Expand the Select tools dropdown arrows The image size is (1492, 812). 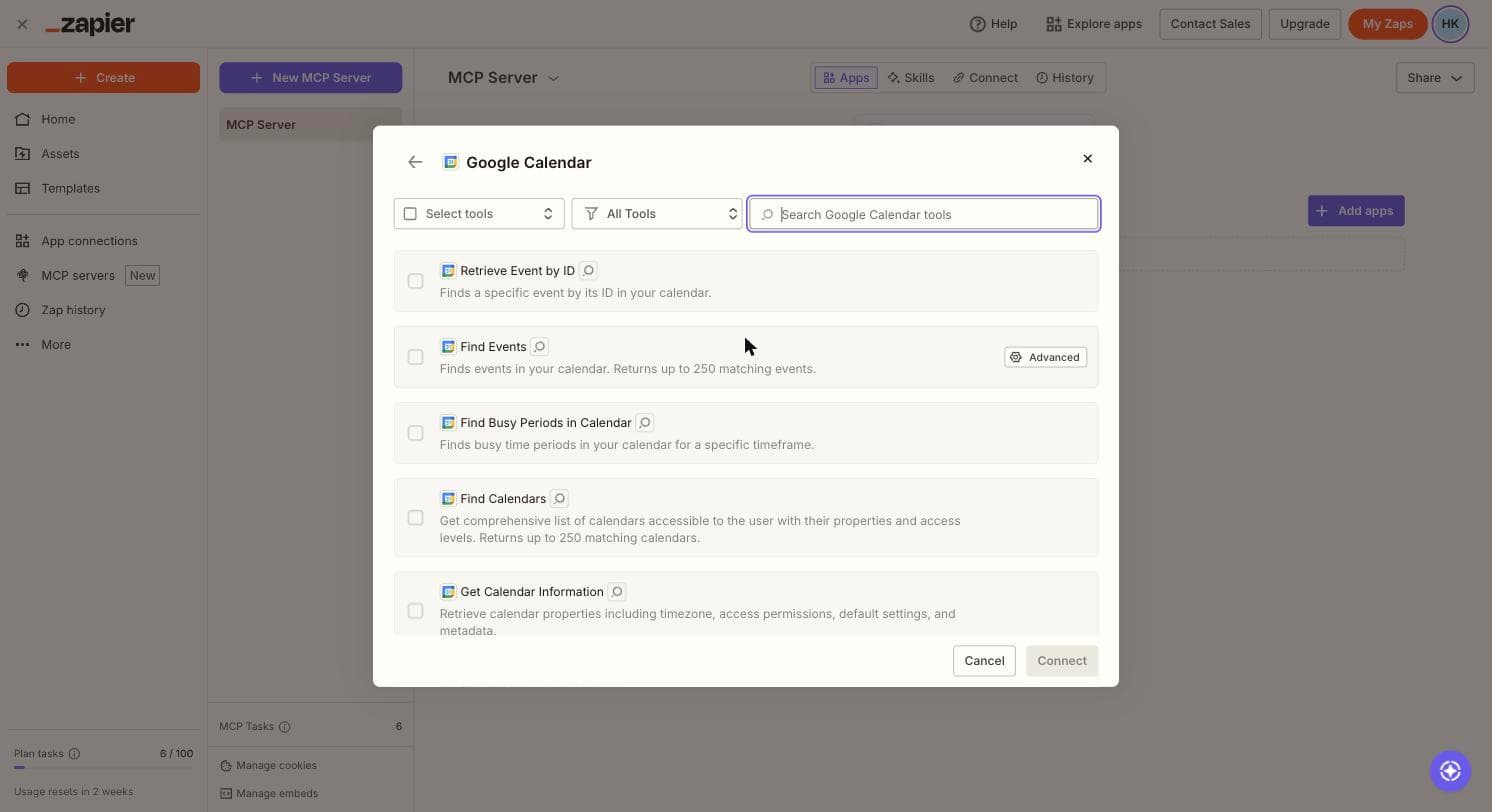coord(548,214)
